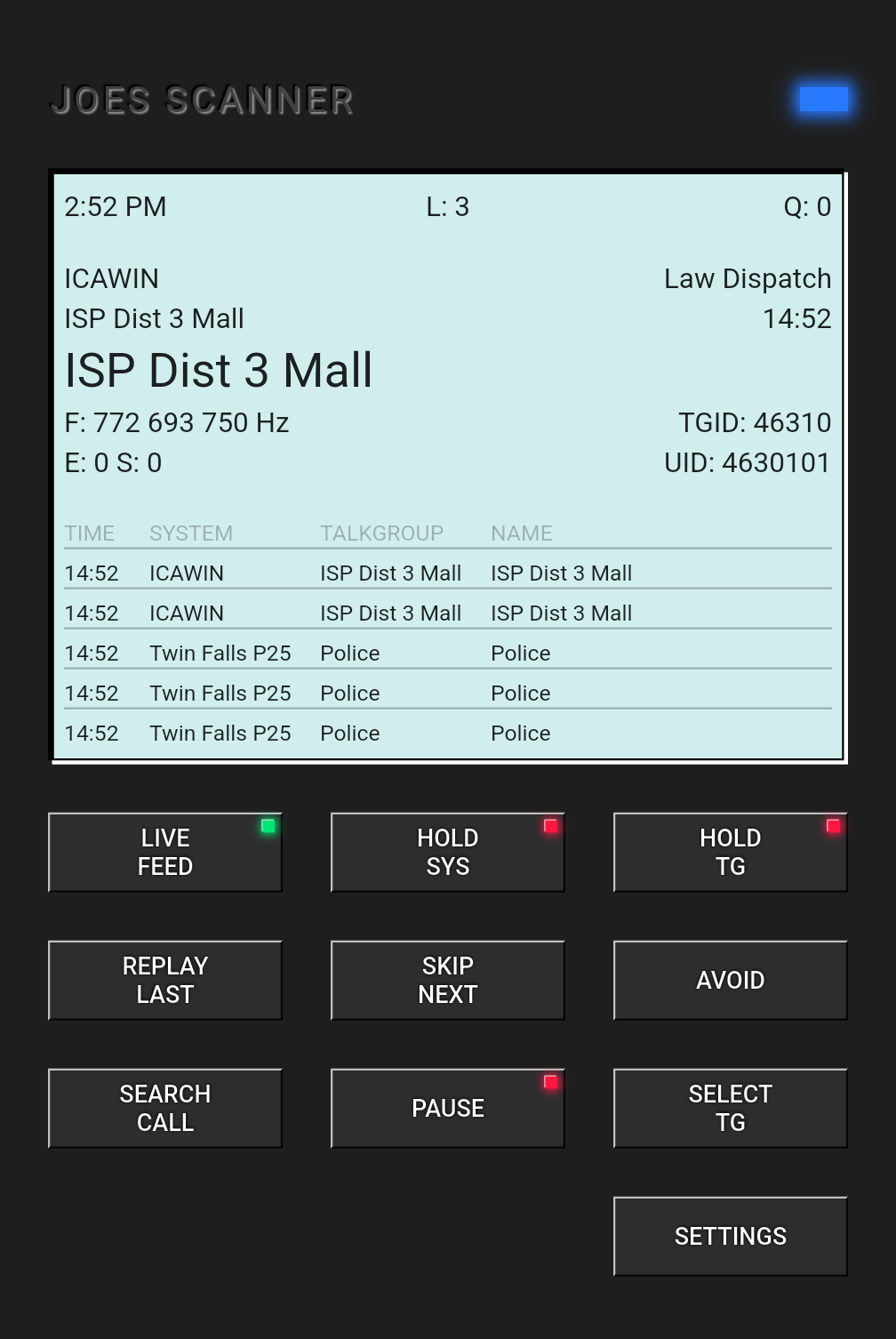Click the TALKGROUP column header
896x1339 pixels.
click(380, 533)
